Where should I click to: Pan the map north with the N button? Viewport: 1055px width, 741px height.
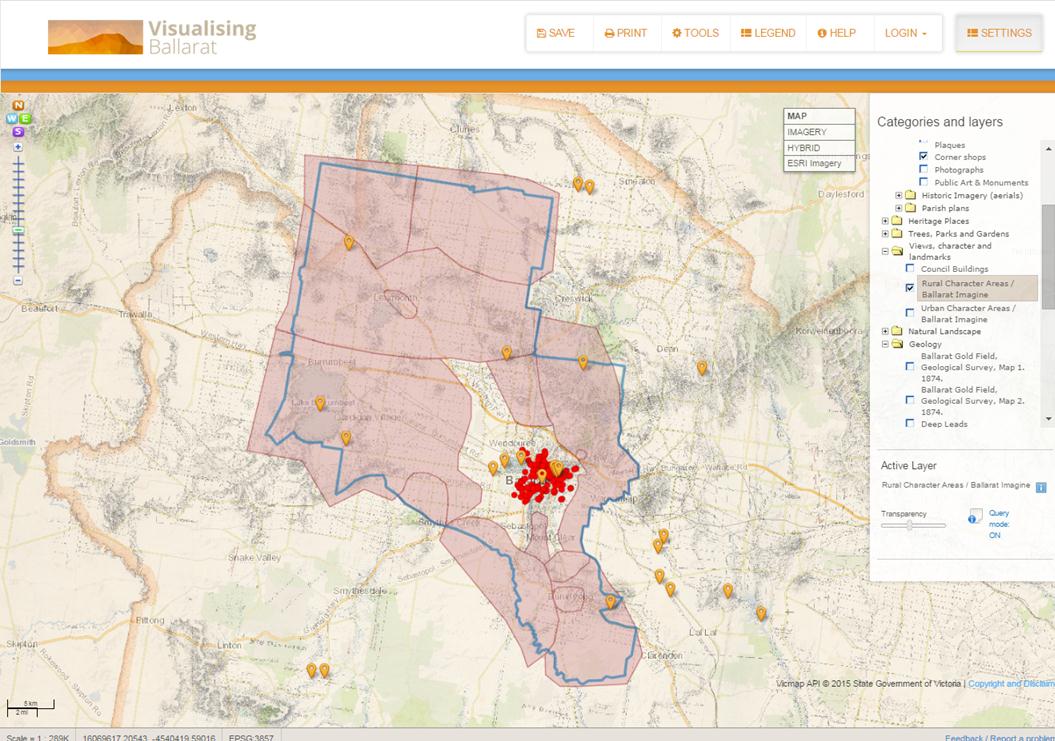[18, 105]
